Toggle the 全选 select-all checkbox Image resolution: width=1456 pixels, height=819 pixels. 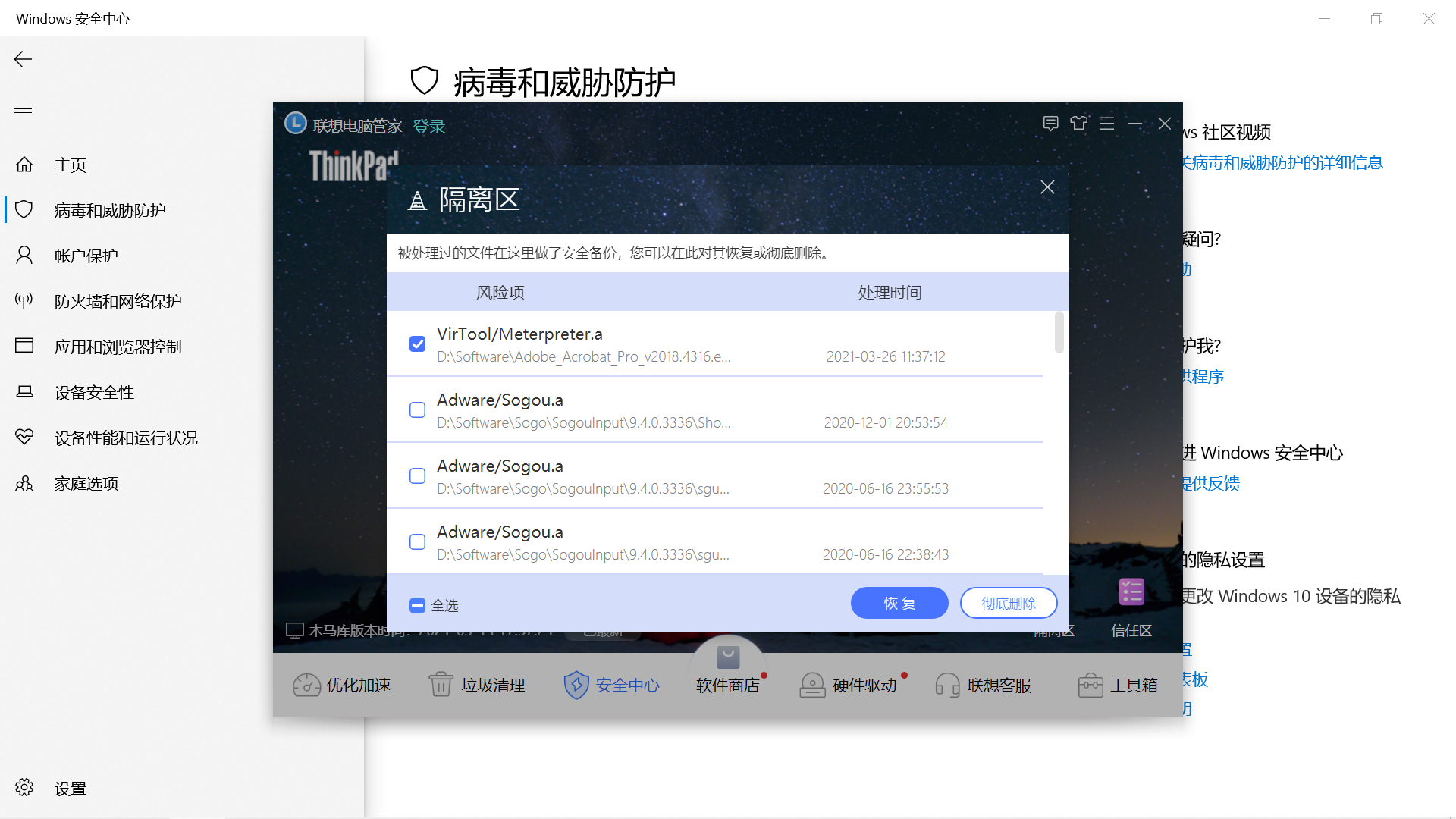[x=417, y=605]
